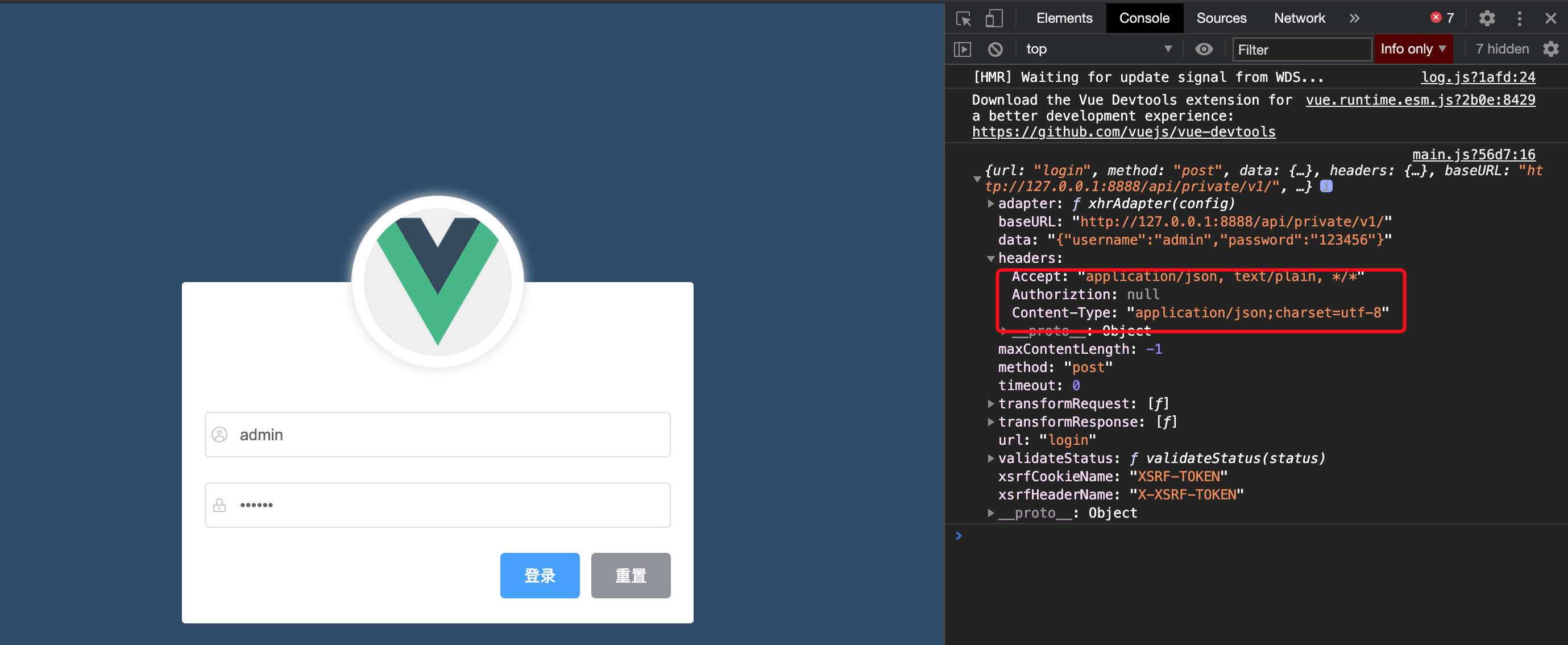Click the 登录 login button
1568x645 pixels.
tap(540, 575)
